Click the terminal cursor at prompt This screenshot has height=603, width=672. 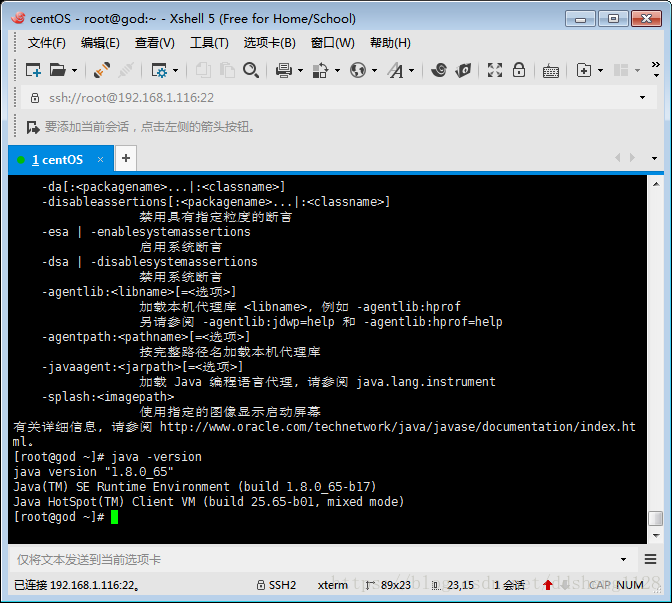click(x=114, y=517)
